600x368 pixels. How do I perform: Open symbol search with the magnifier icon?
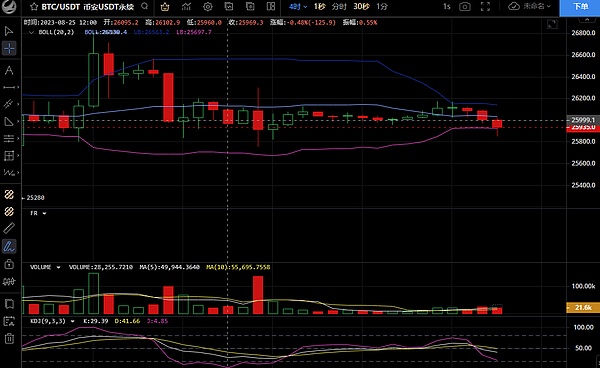click(144, 6)
